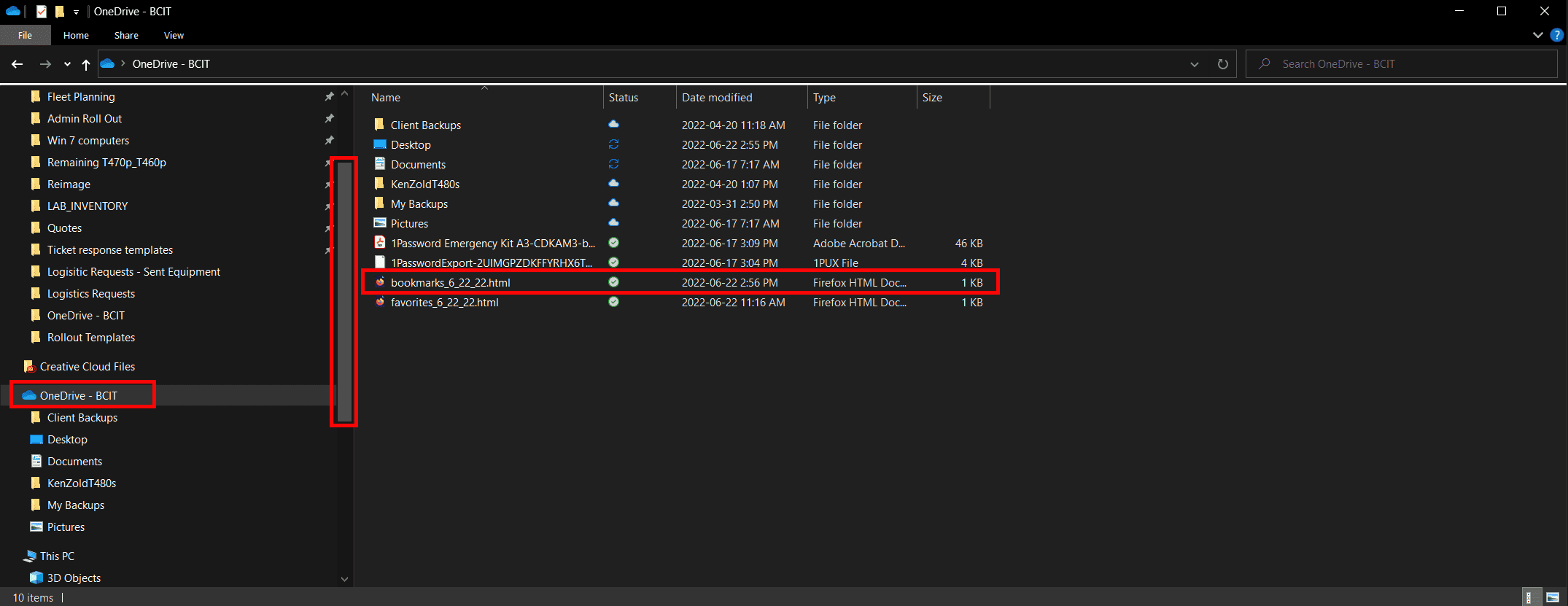Open the recent locations dropdown arrow
1568x606 pixels.
tap(67, 64)
